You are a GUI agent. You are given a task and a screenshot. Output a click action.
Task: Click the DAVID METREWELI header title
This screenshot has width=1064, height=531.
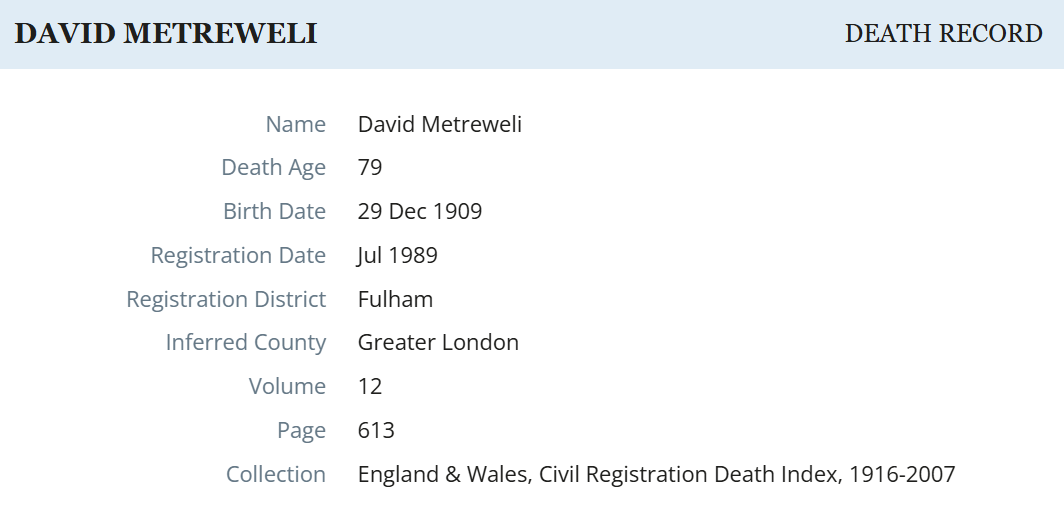[166, 34]
